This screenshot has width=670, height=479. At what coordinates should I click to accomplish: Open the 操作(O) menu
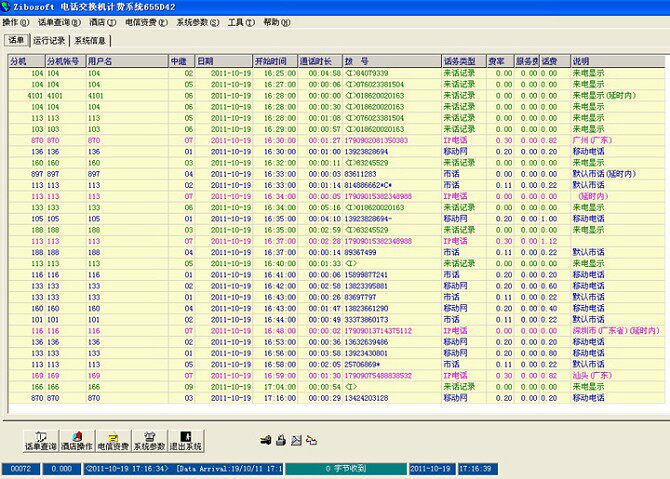coord(15,22)
